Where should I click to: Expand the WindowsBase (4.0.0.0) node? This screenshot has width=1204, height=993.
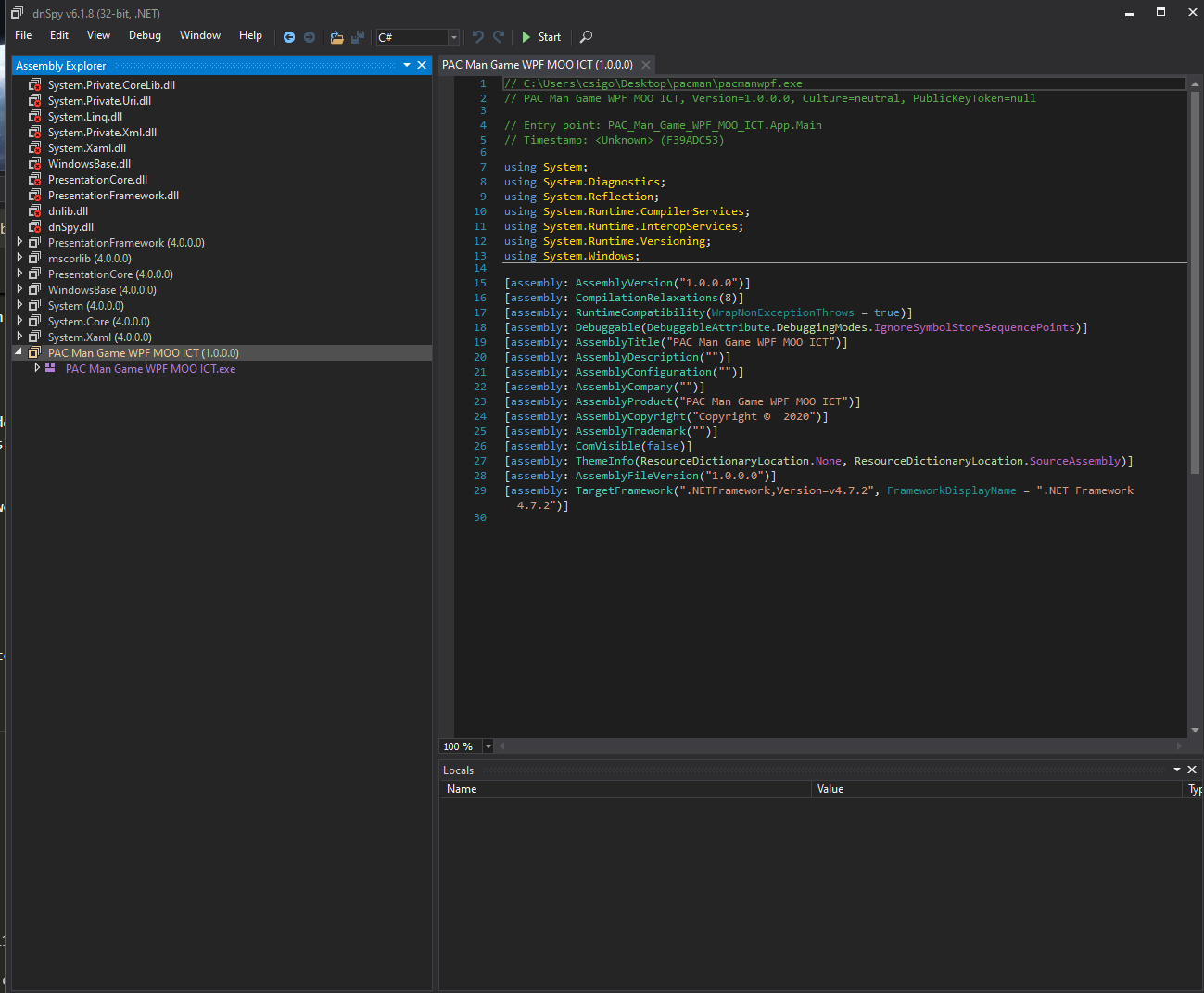pyautogui.click(x=19, y=289)
